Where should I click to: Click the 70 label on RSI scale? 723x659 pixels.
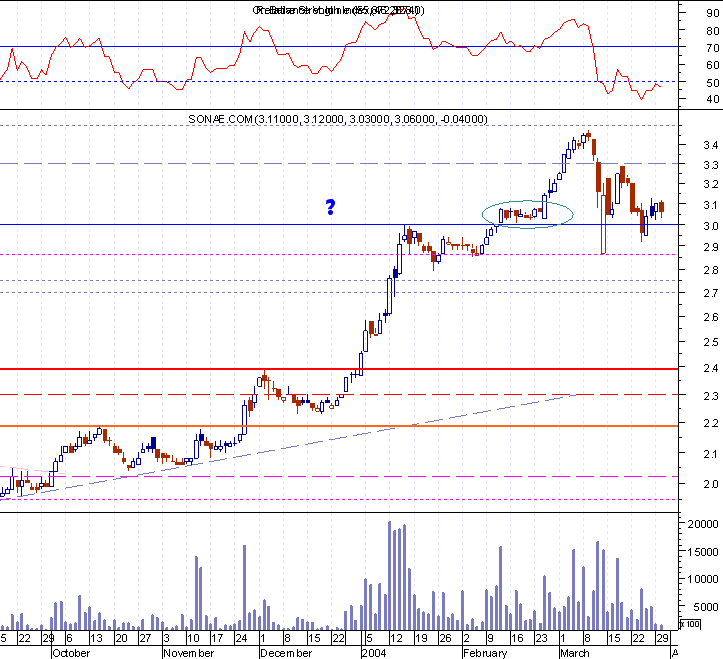pos(713,48)
